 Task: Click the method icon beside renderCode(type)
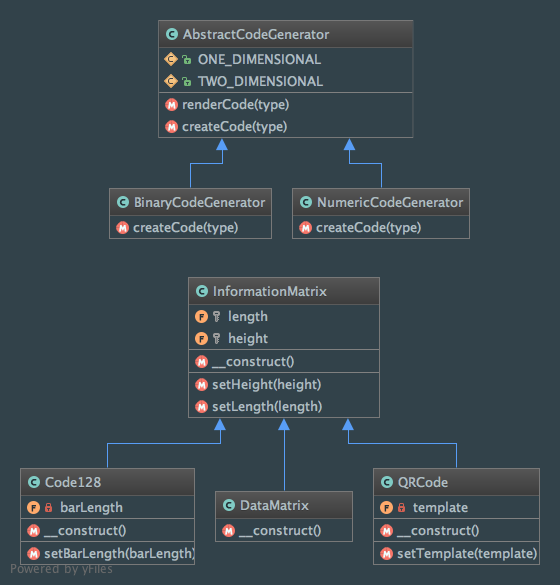tap(172, 105)
